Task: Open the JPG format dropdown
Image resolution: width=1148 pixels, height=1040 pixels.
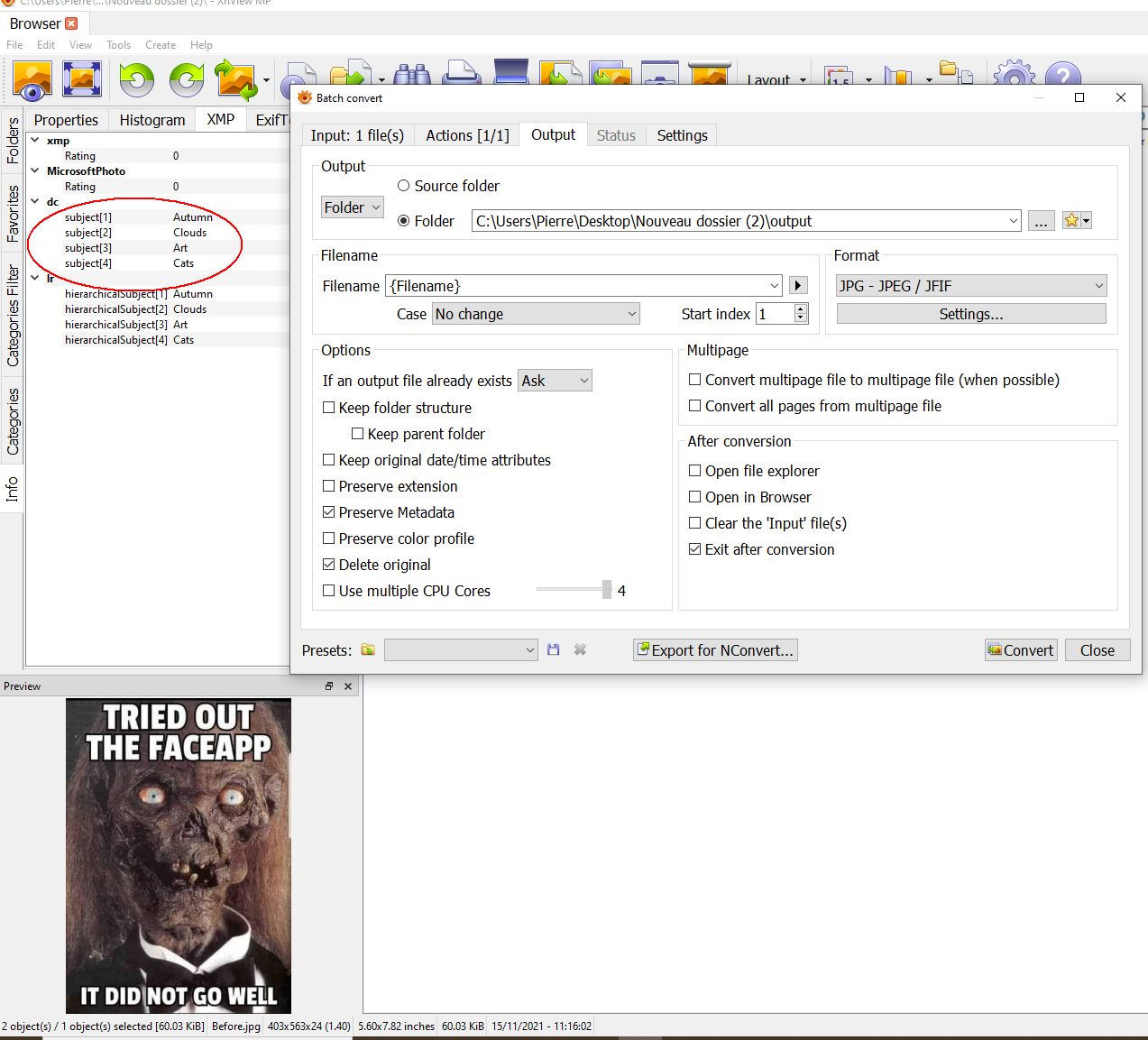Action: (x=971, y=286)
